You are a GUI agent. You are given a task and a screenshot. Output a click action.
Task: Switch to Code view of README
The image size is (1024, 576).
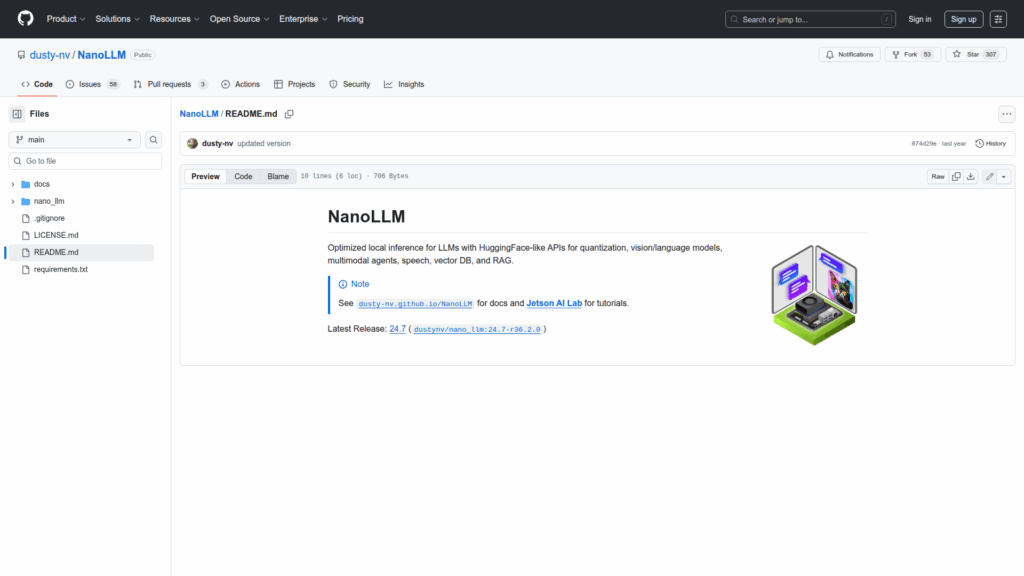(243, 176)
